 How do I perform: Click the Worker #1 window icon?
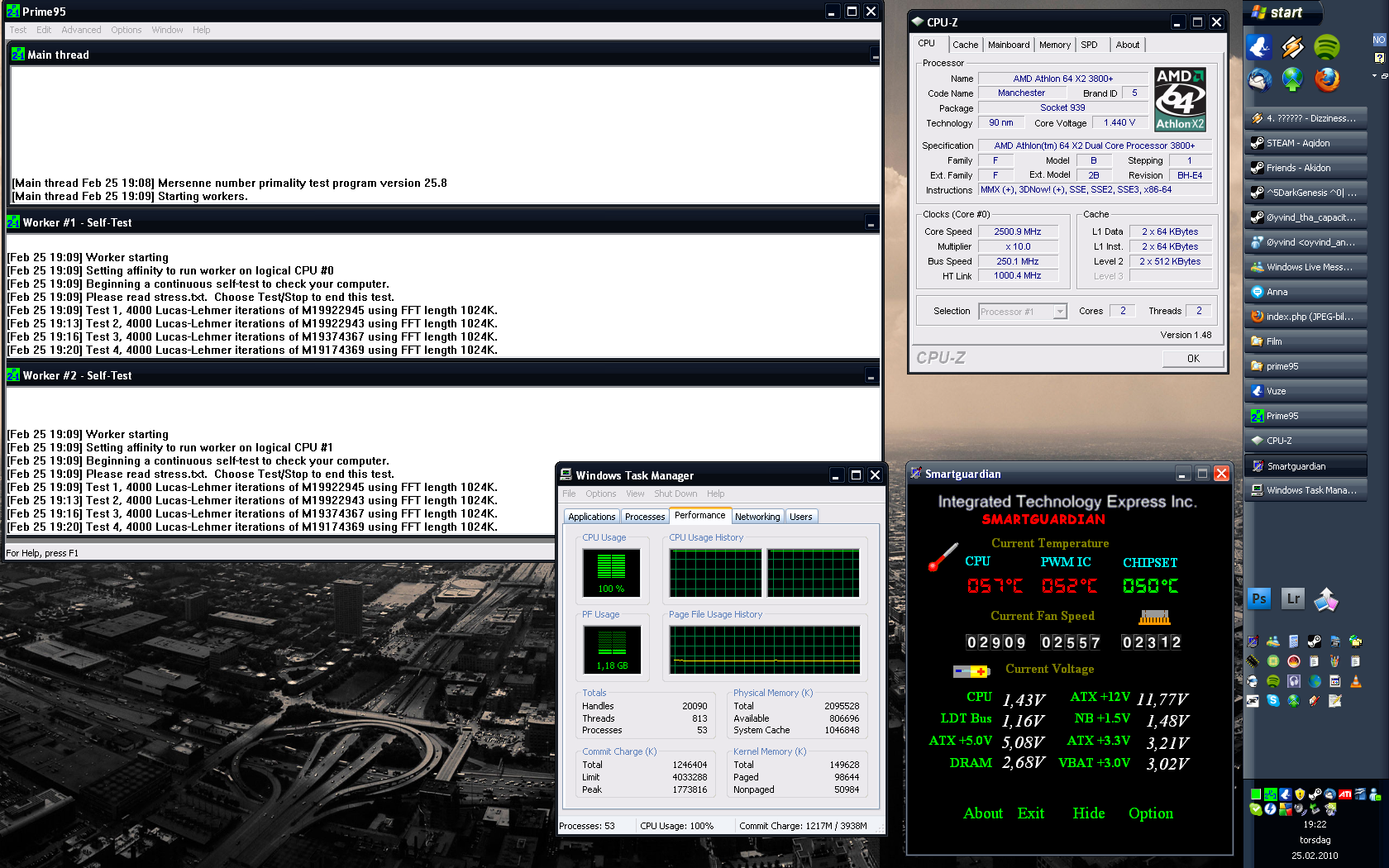(x=13, y=222)
